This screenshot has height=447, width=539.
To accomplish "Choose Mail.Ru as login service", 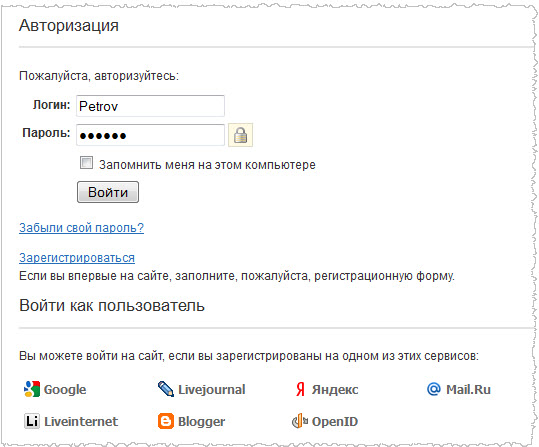I will (468, 390).
